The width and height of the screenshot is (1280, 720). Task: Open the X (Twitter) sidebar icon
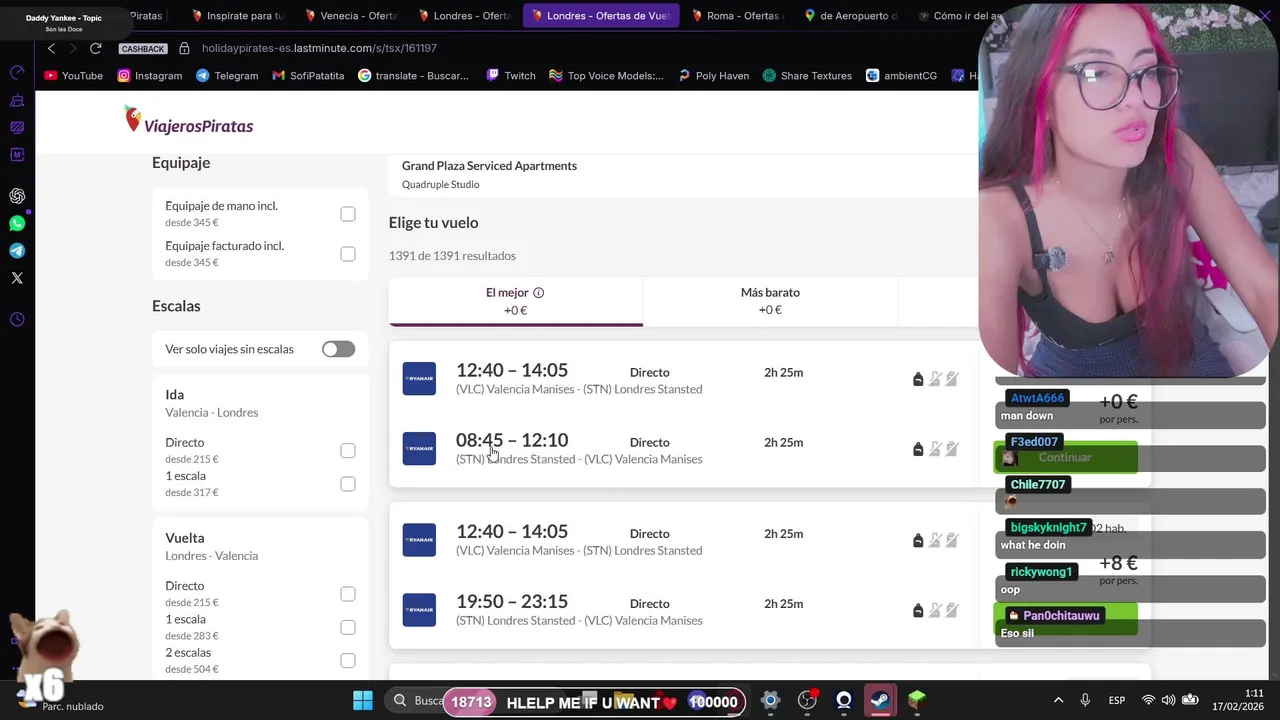tap(17, 278)
